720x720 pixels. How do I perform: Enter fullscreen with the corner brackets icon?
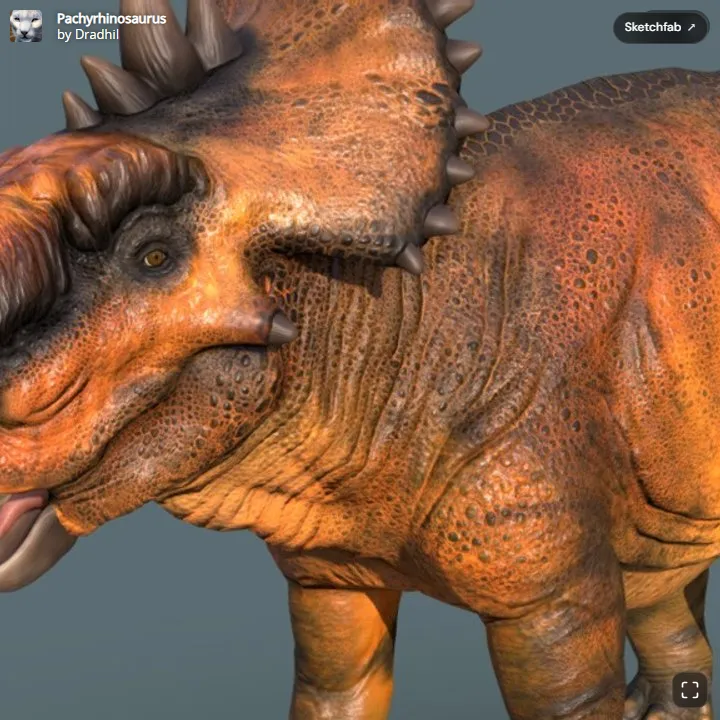click(690, 690)
